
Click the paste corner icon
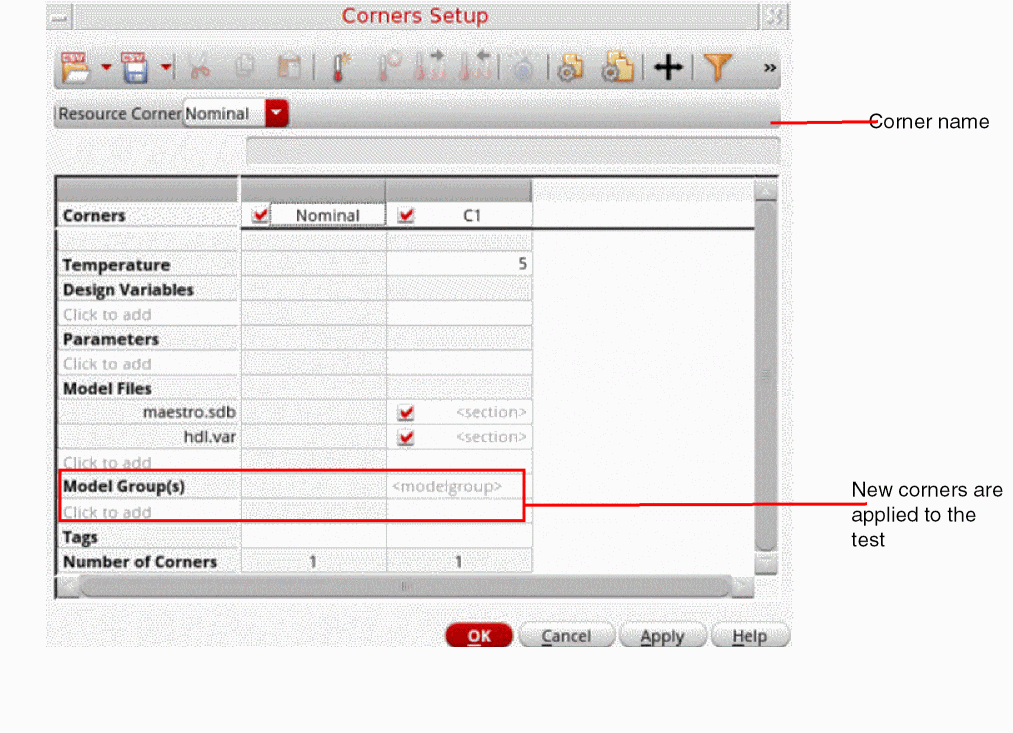289,67
